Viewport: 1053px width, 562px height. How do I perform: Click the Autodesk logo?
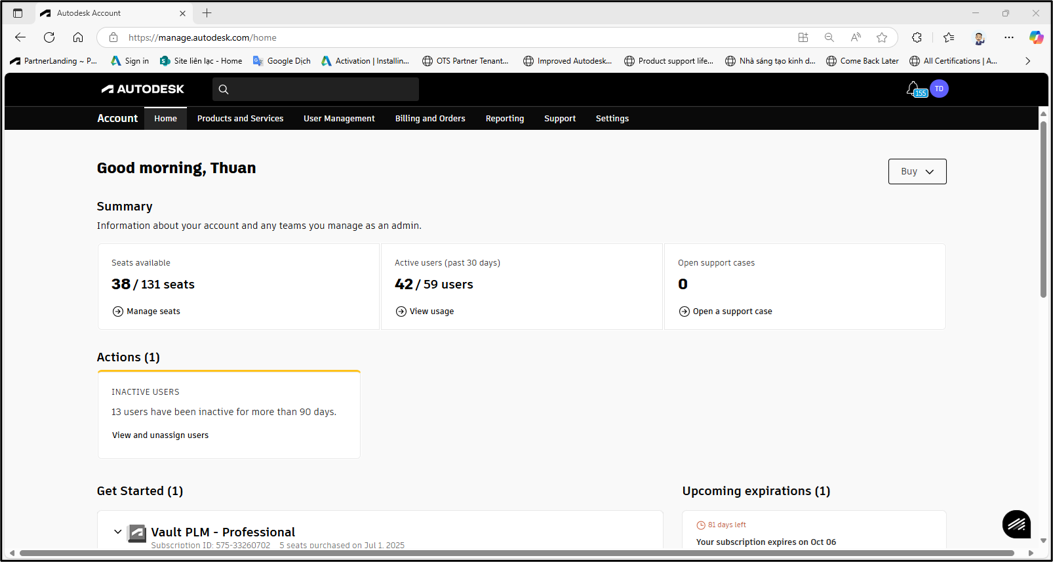(x=142, y=89)
